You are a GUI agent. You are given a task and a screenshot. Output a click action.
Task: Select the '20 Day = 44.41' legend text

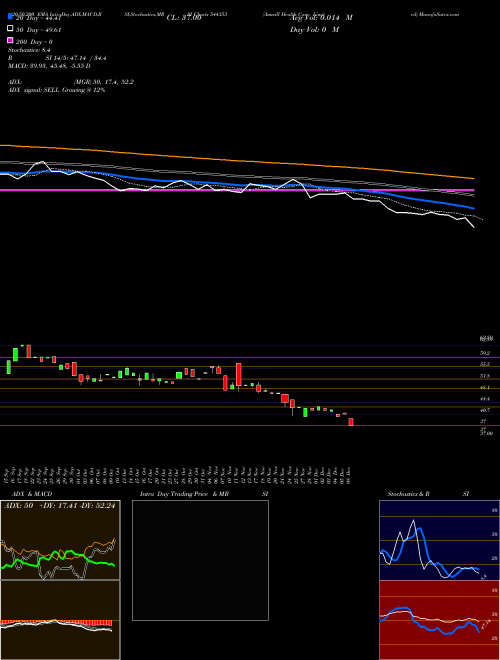click(x=39, y=18)
